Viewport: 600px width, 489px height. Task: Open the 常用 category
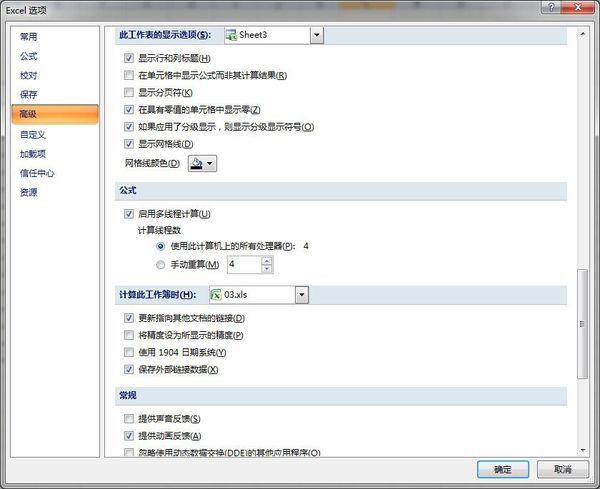point(29,37)
